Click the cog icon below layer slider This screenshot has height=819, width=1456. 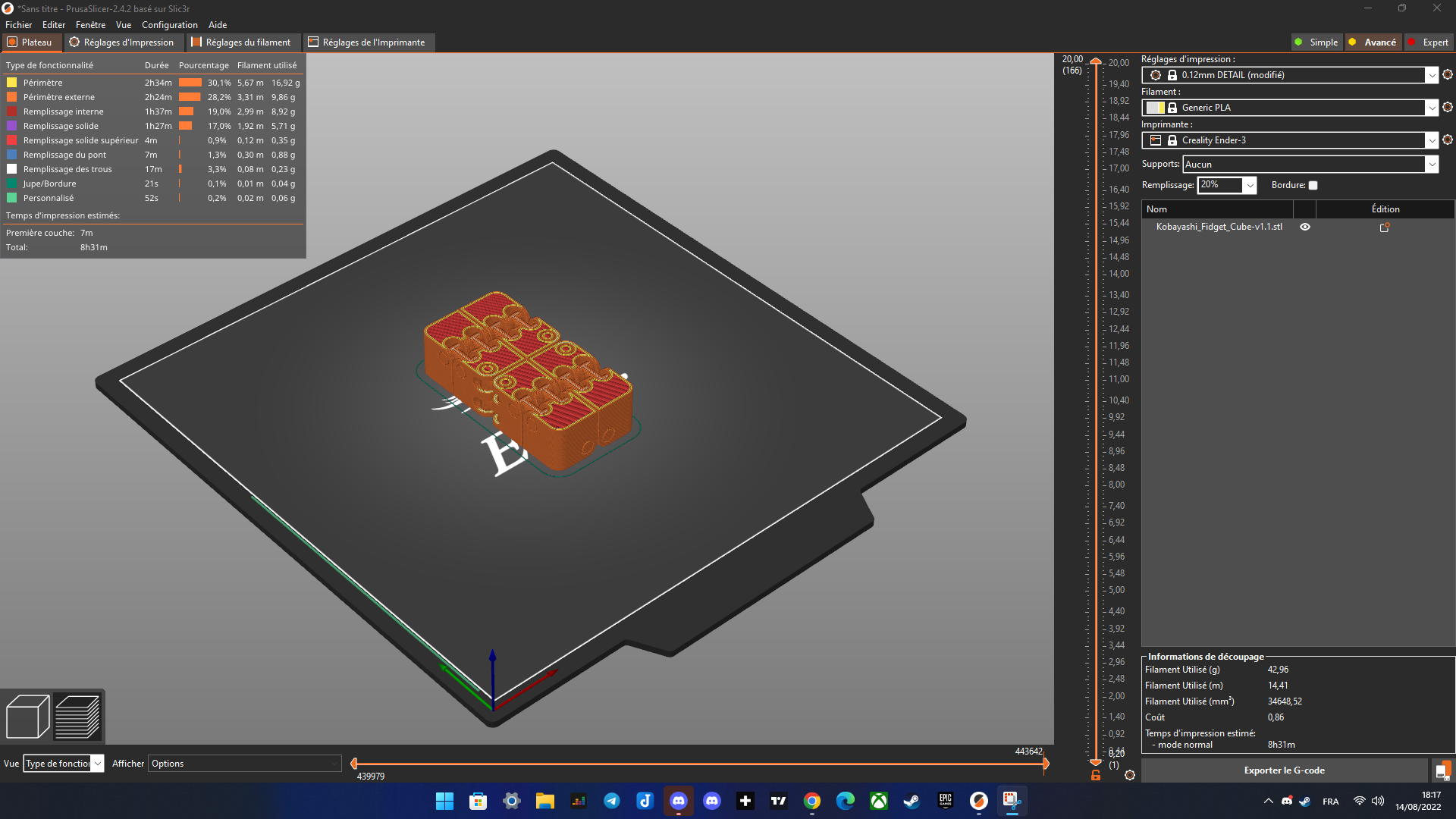coord(1129,775)
